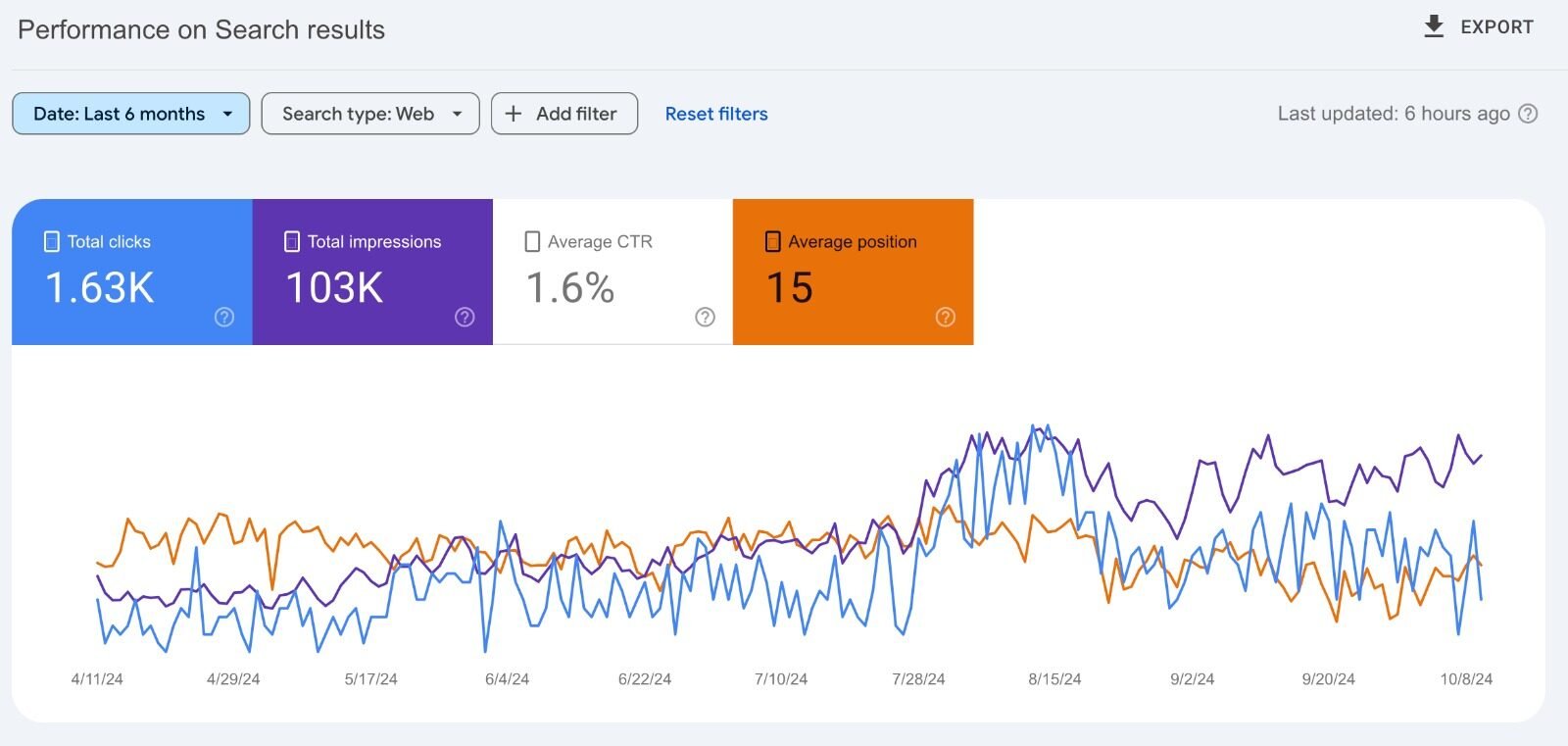Image resolution: width=1568 pixels, height=746 pixels.
Task: Click the 9/2/24 axis date label
Action: coord(1192,678)
